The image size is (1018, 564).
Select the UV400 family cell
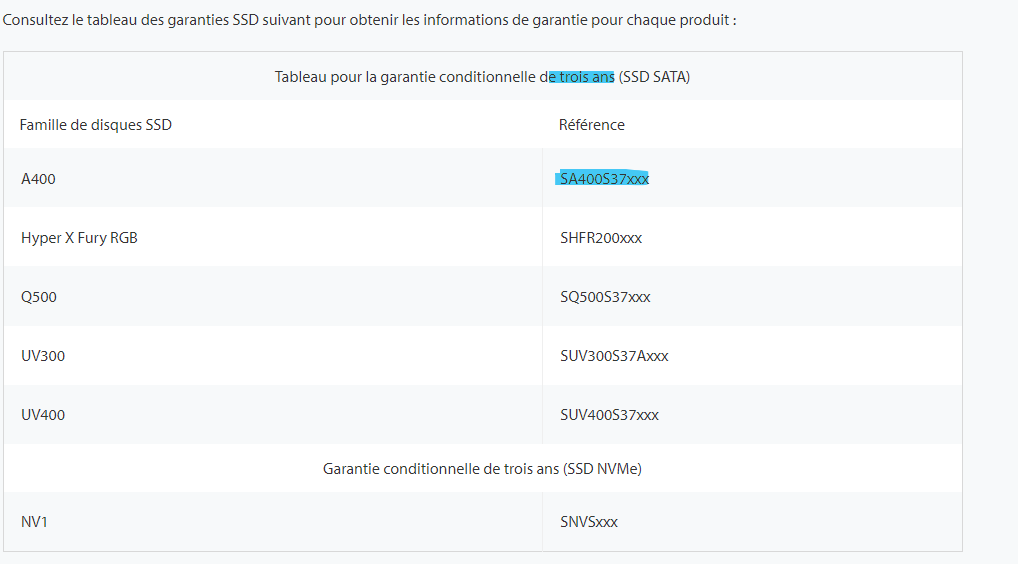43,415
